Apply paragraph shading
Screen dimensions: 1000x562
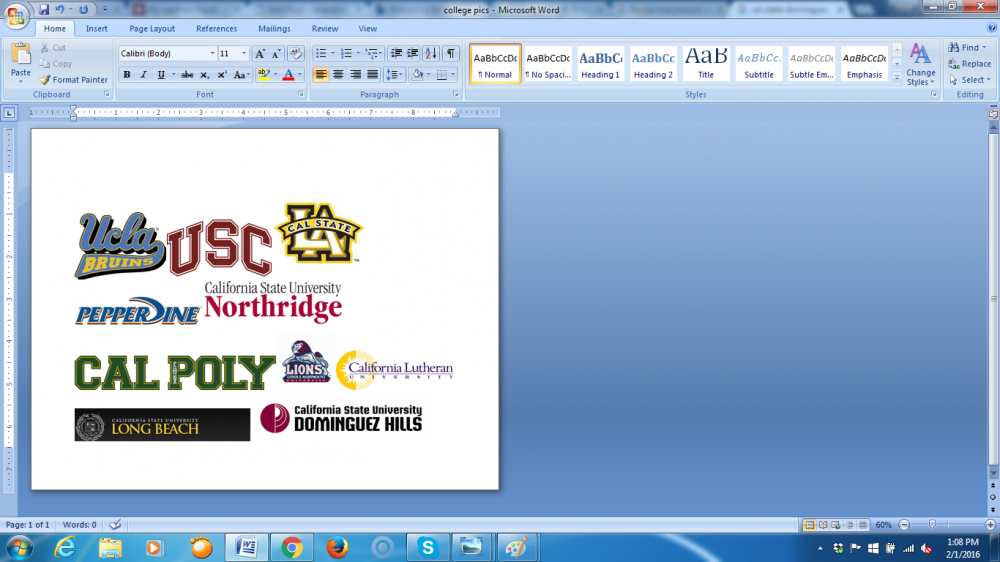(417, 75)
